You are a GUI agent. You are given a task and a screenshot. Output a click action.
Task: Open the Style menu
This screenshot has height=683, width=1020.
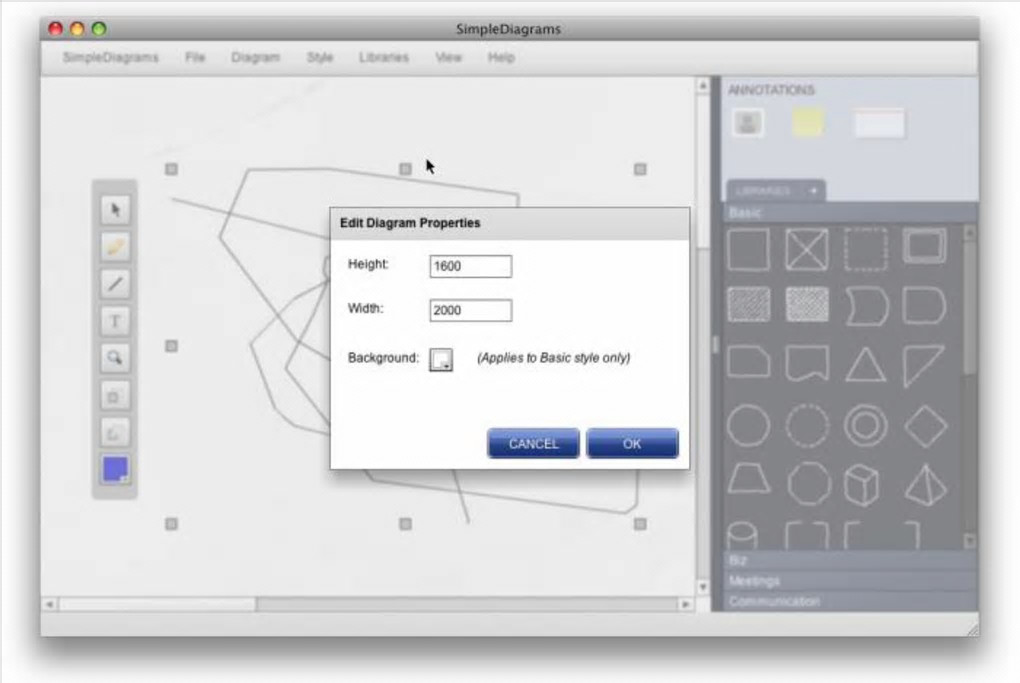click(x=320, y=57)
